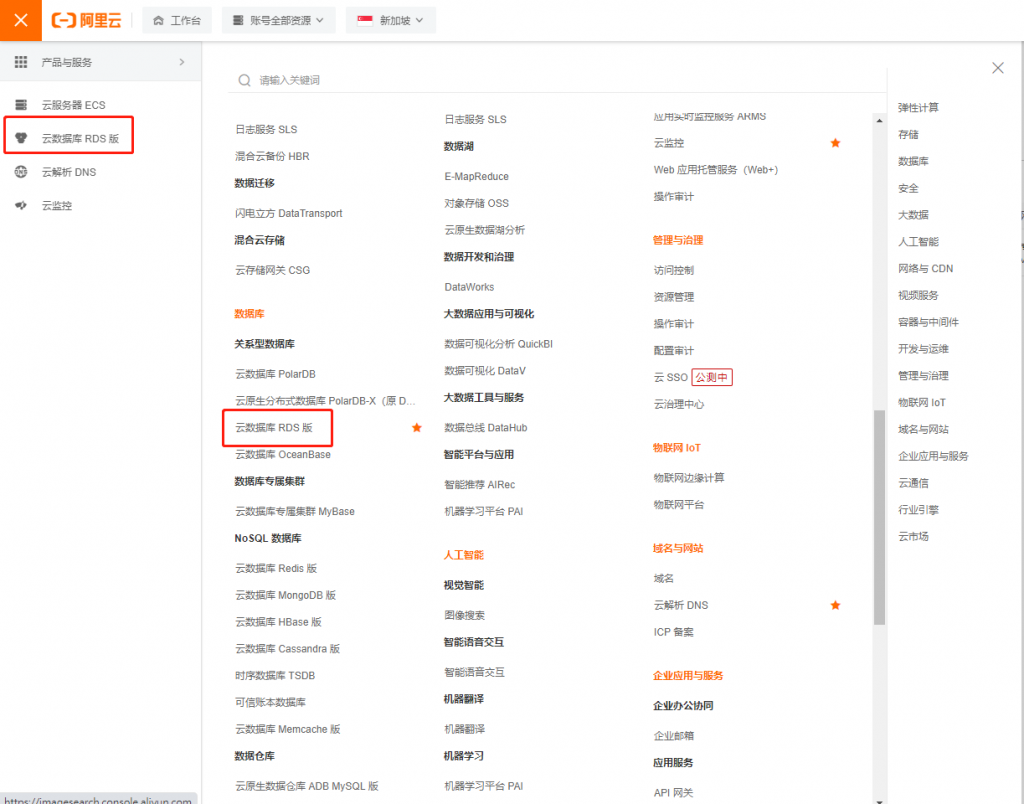
Task: Open 云数据库 Redis 版
Action: pos(276,568)
